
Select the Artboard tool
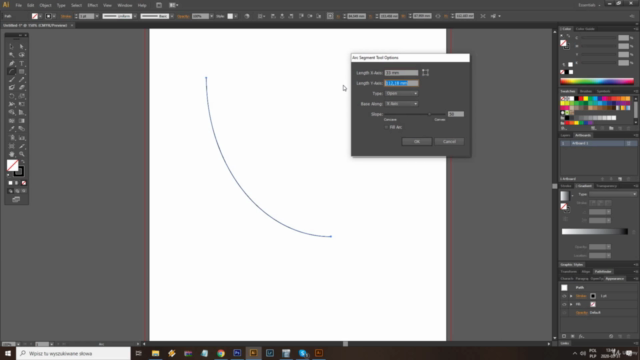(x=11, y=146)
